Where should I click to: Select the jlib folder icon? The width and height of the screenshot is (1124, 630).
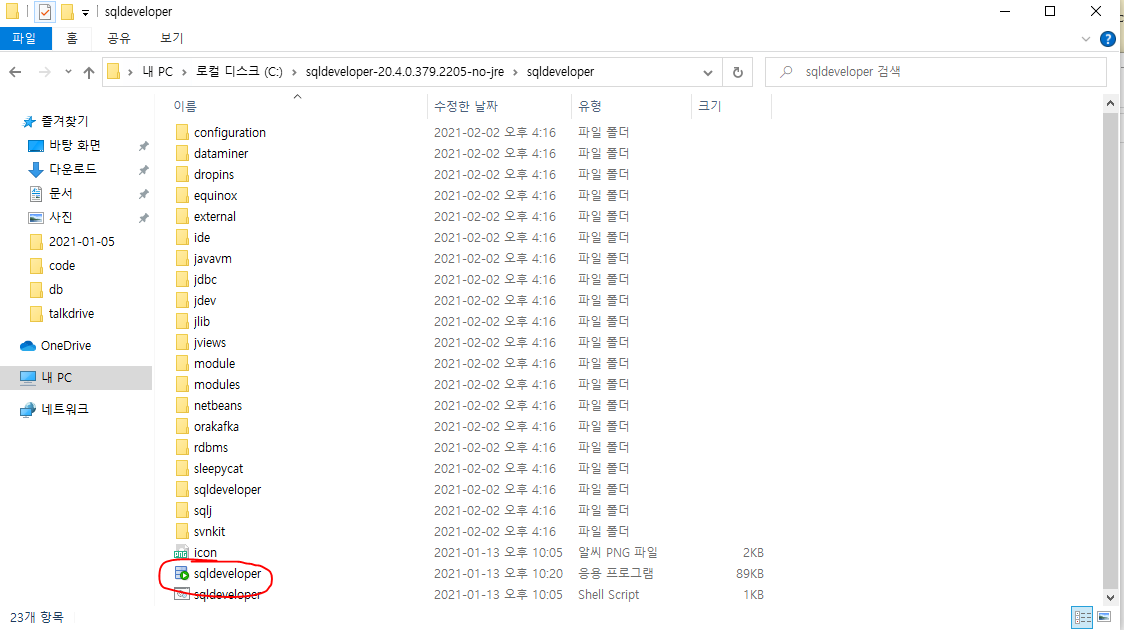pyautogui.click(x=182, y=322)
